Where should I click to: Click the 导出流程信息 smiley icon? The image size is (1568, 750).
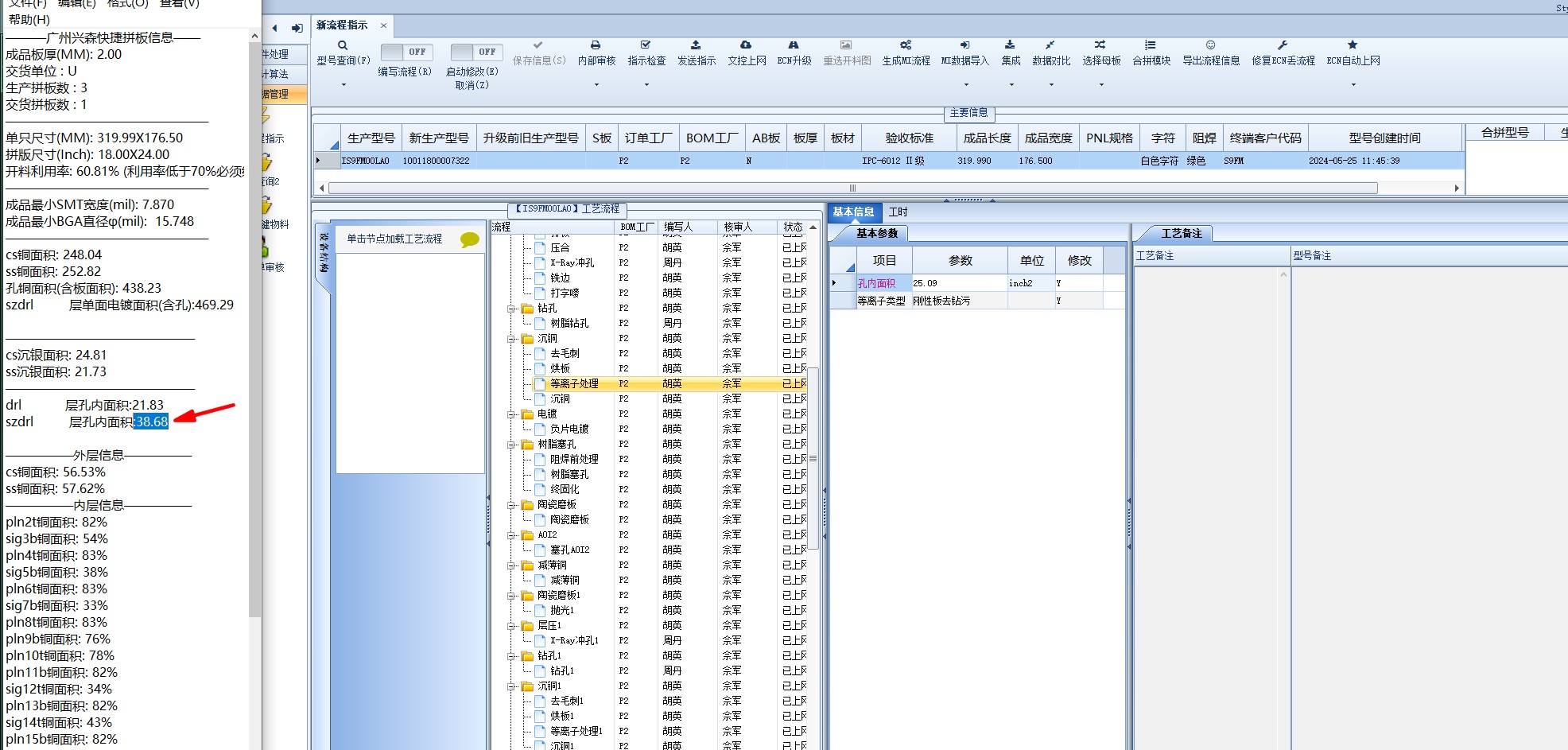click(x=1210, y=45)
